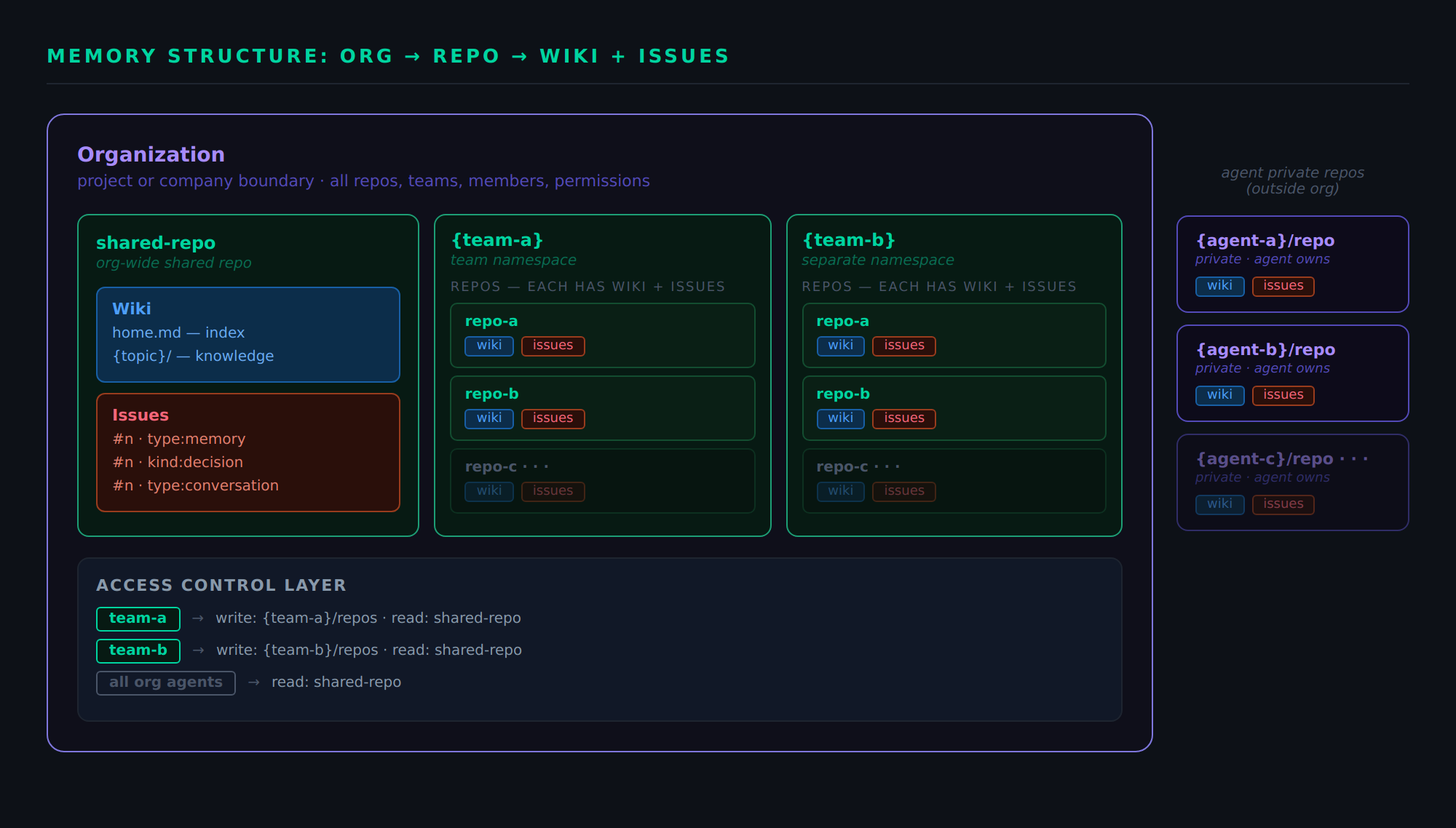Click the issues tag in {agent-a}/repo
The image size is (1456, 828).
(1283, 286)
